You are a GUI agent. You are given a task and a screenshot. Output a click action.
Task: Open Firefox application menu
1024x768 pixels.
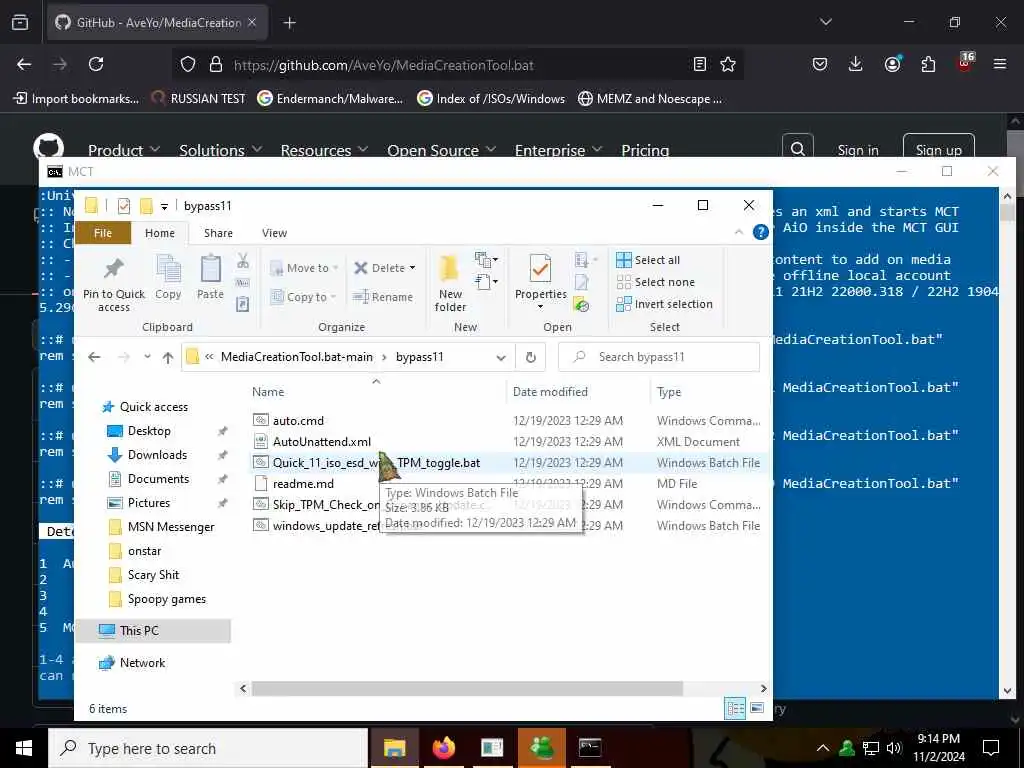(x=999, y=64)
